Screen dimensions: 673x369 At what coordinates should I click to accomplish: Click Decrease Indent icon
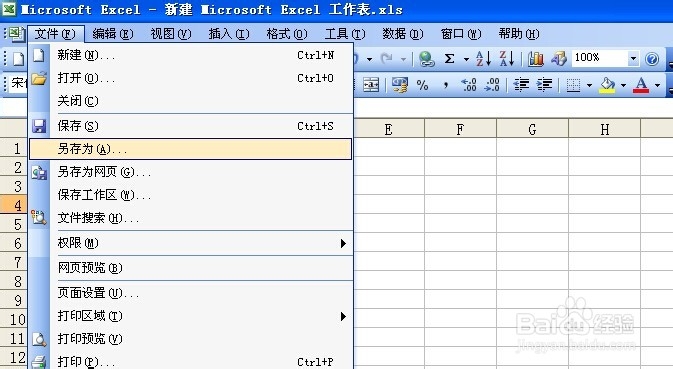click(521, 85)
